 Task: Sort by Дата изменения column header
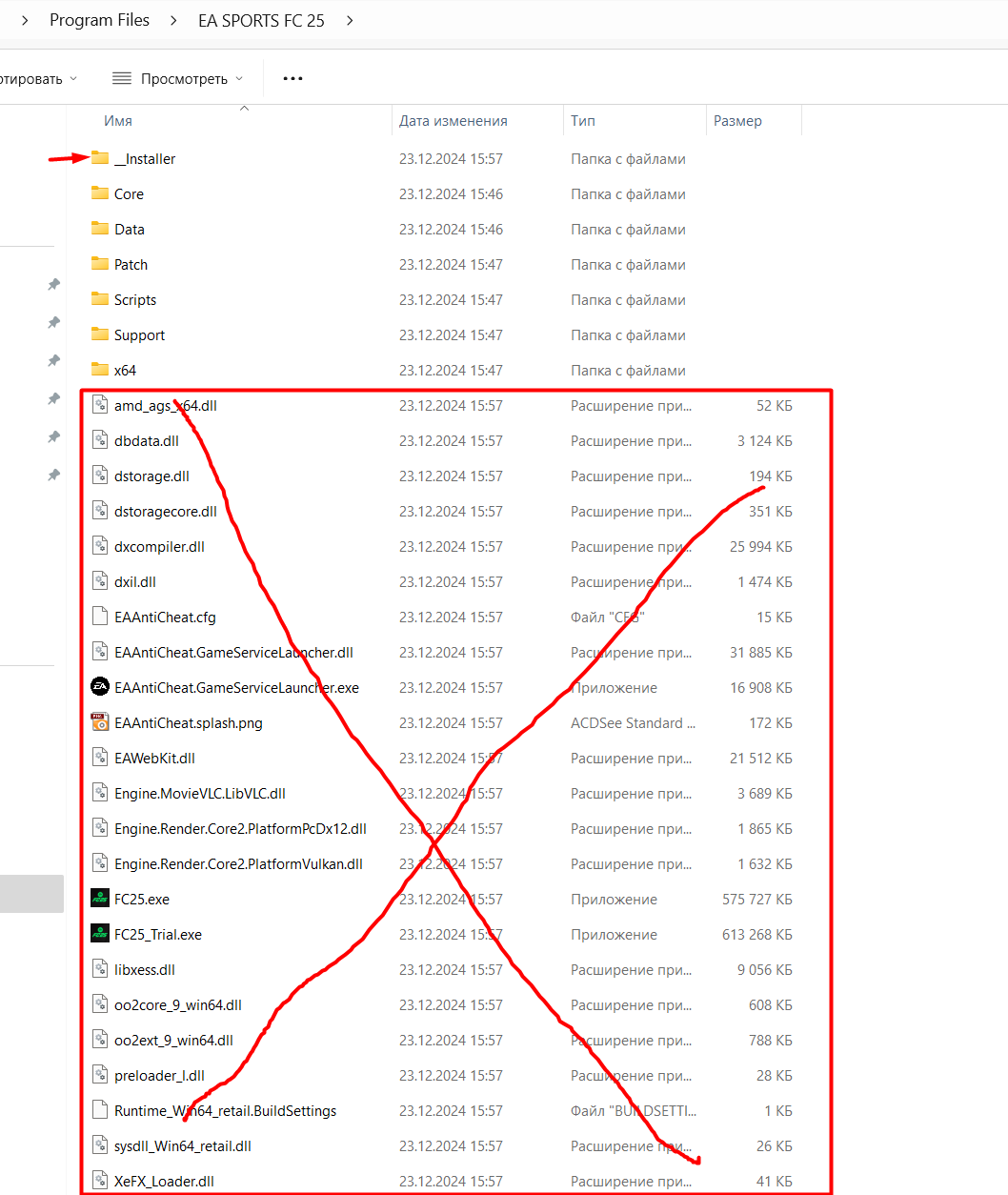click(x=453, y=121)
